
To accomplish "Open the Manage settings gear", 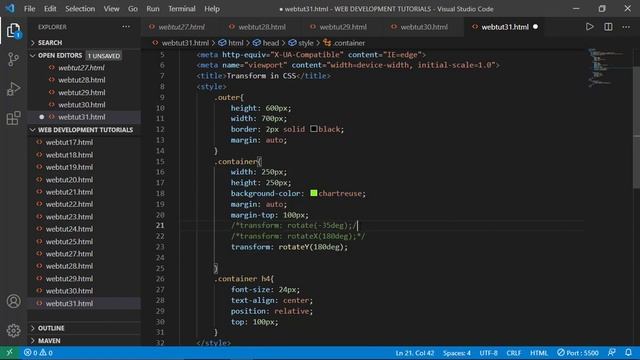I will tap(13, 330).
